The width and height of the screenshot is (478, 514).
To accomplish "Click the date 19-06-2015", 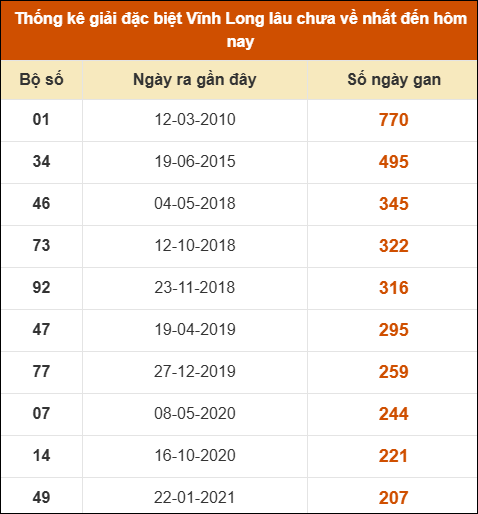I will (x=195, y=162).
